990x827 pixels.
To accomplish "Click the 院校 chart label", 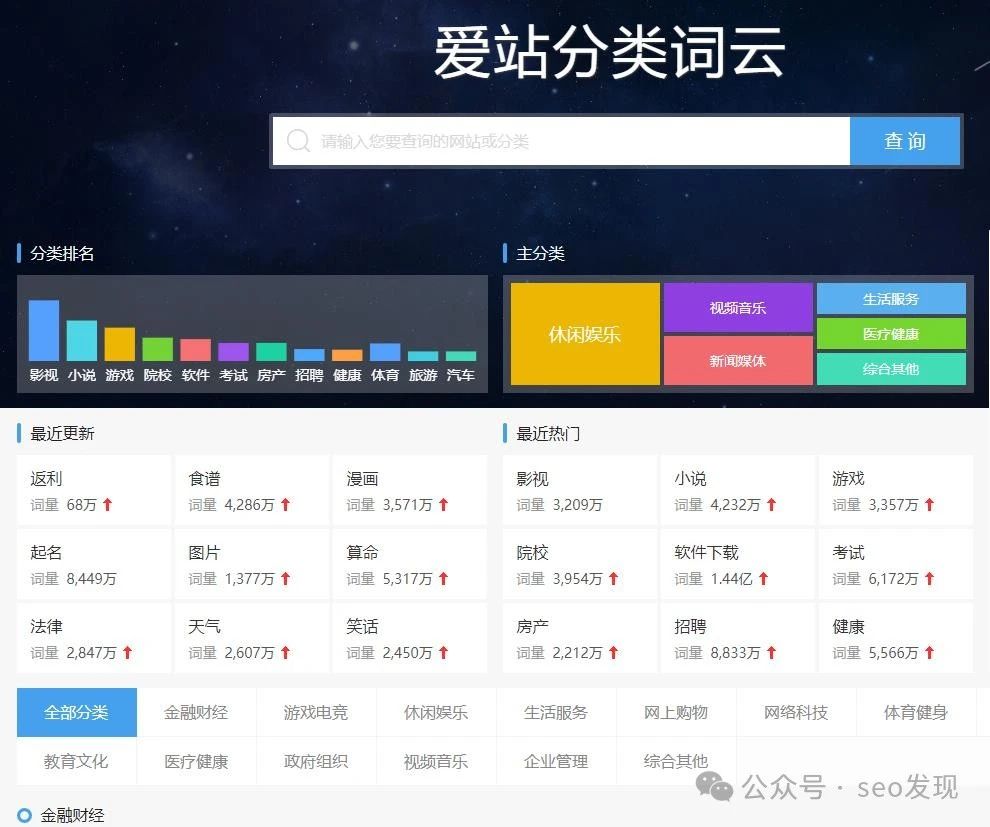I will pyautogui.click(x=157, y=375).
